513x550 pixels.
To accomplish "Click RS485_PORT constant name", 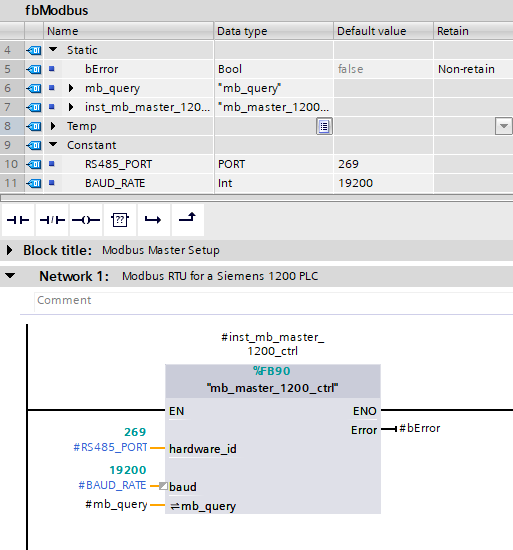I will (x=119, y=164).
